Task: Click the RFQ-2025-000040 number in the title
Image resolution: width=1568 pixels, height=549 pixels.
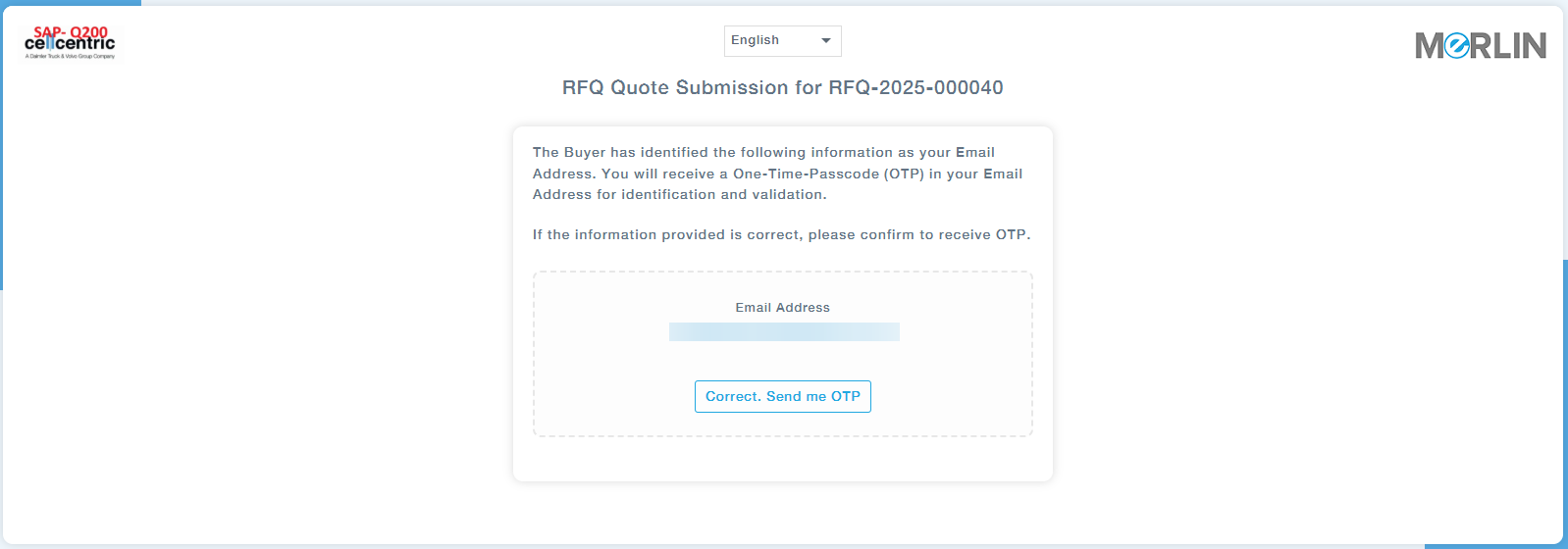Action: (915, 88)
